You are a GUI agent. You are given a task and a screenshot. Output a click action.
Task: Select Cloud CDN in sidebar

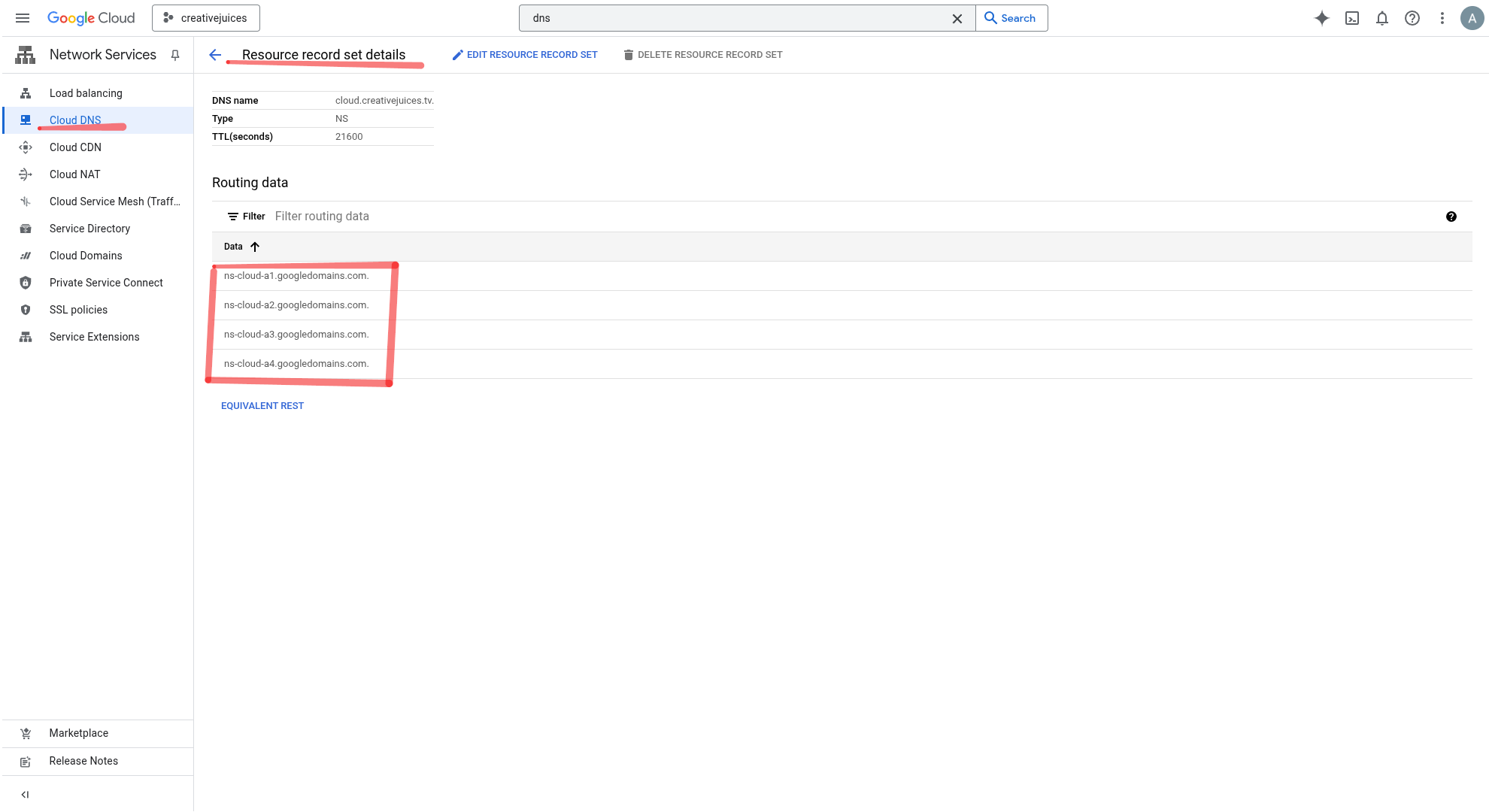click(75, 147)
